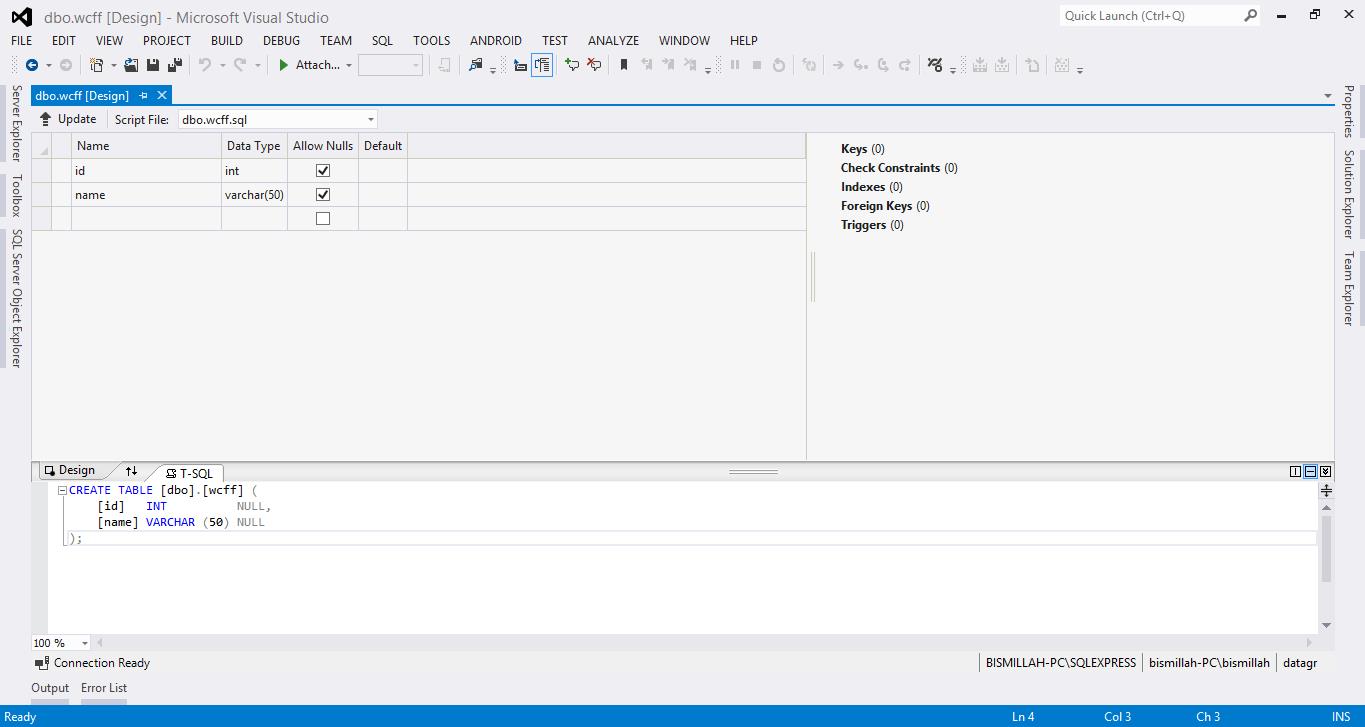Select the varchar(50) data type cell
Screen dimensions: 1365x727
click(x=254, y=195)
